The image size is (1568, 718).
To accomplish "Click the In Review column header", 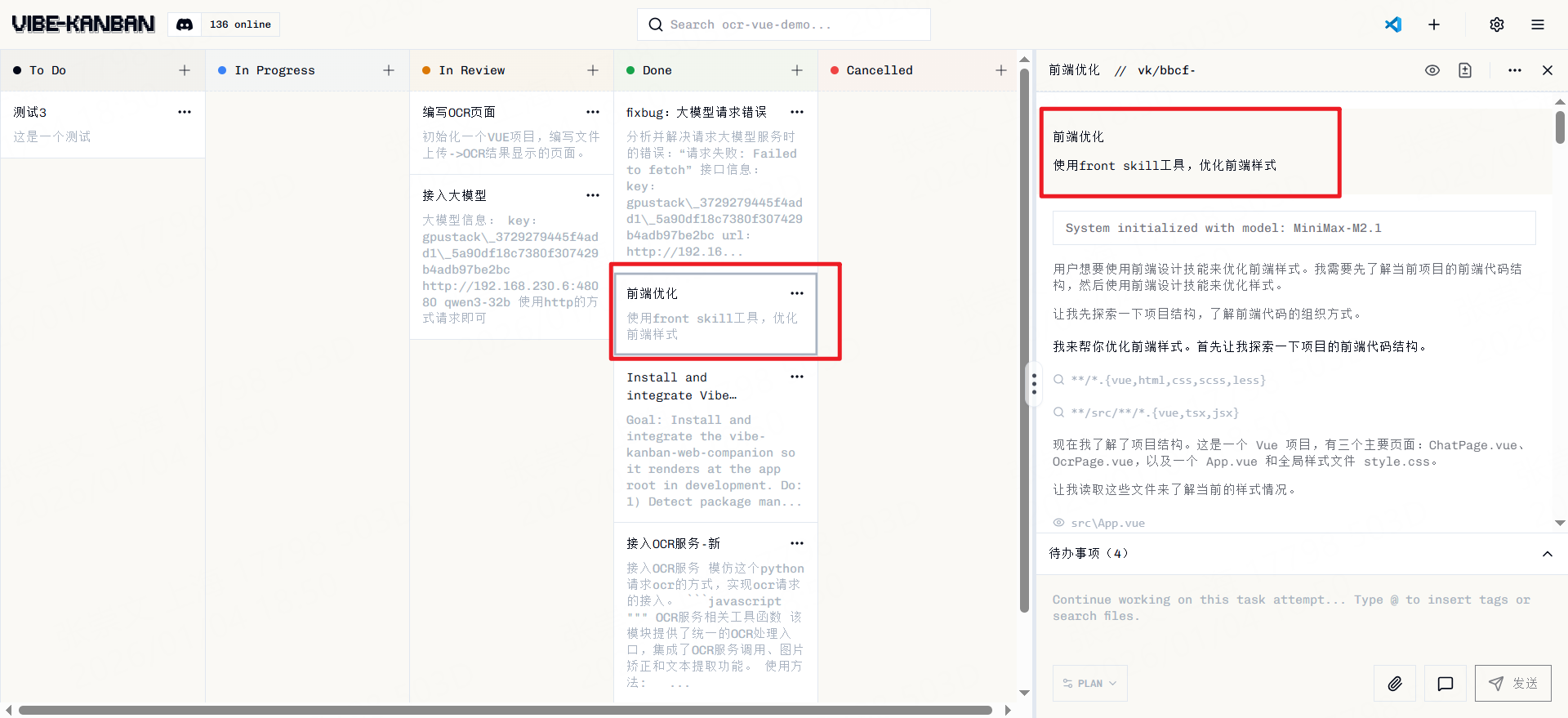I will point(511,70).
